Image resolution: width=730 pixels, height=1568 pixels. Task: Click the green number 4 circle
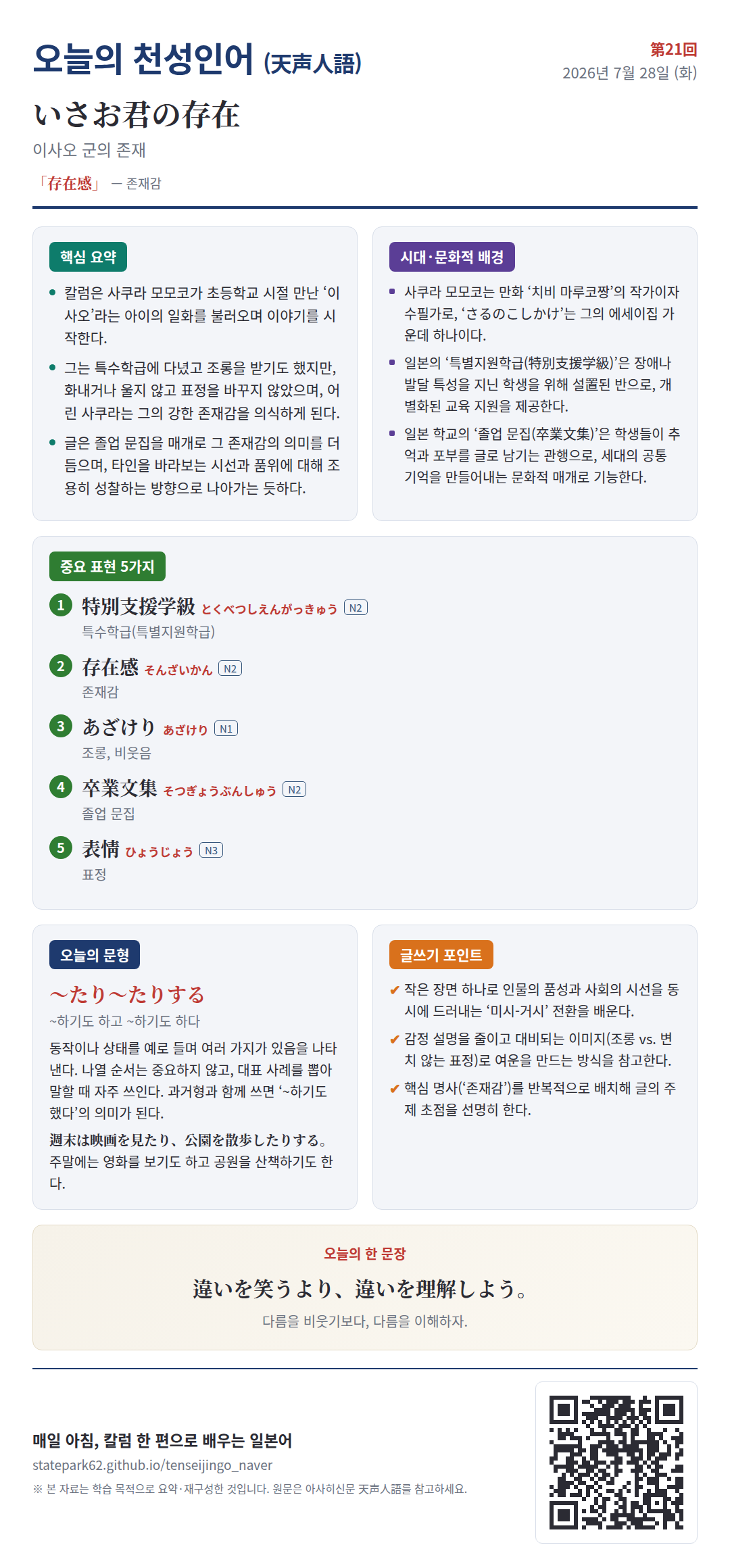(x=61, y=787)
